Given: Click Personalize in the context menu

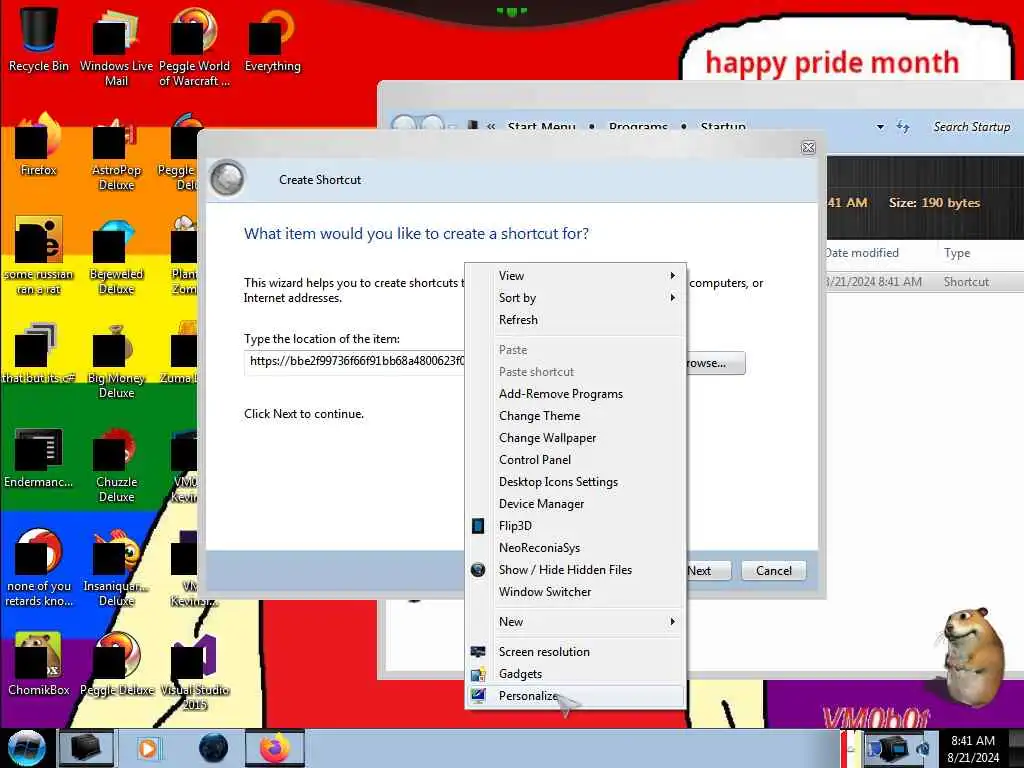Looking at the screenshot, I should (575, 696).
